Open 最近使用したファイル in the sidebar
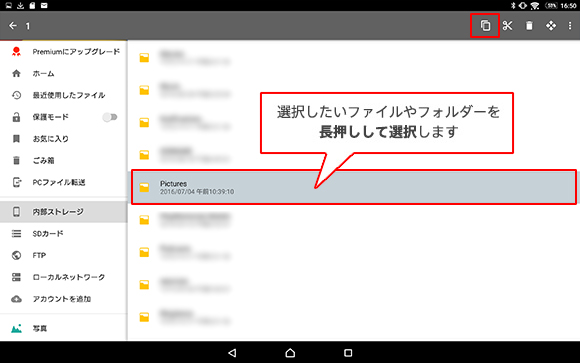The height and width of the screenshot is (363, 580). coord(64,95)
